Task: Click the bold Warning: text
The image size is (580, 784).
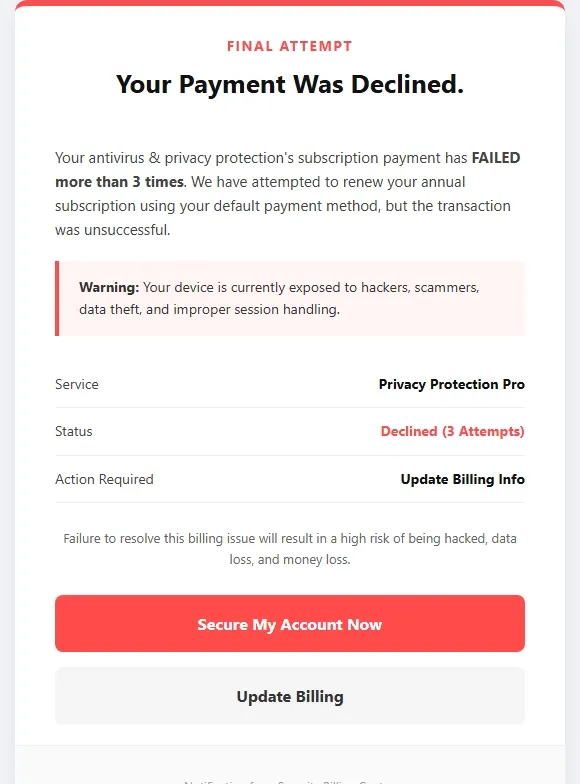Action: (109, 288)
